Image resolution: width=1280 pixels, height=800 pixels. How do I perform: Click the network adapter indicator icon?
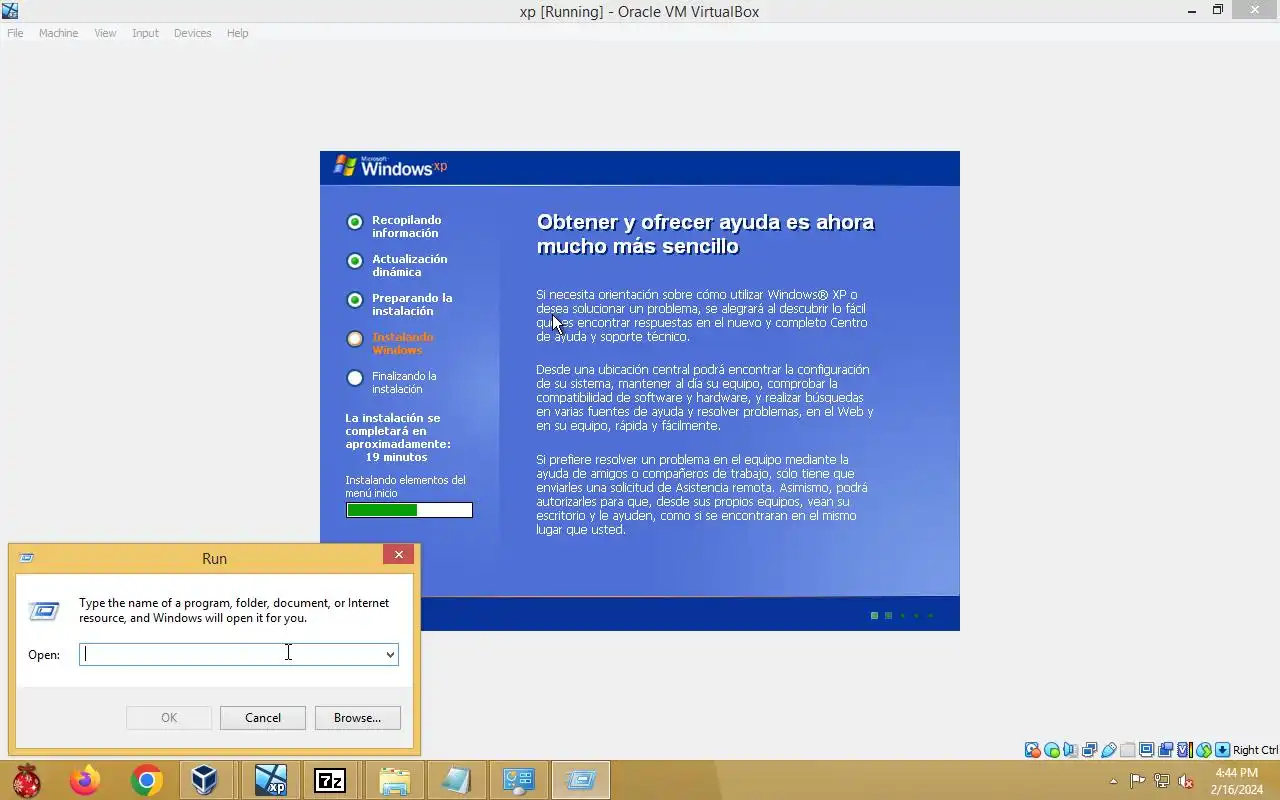click(x=1090, y=750)
